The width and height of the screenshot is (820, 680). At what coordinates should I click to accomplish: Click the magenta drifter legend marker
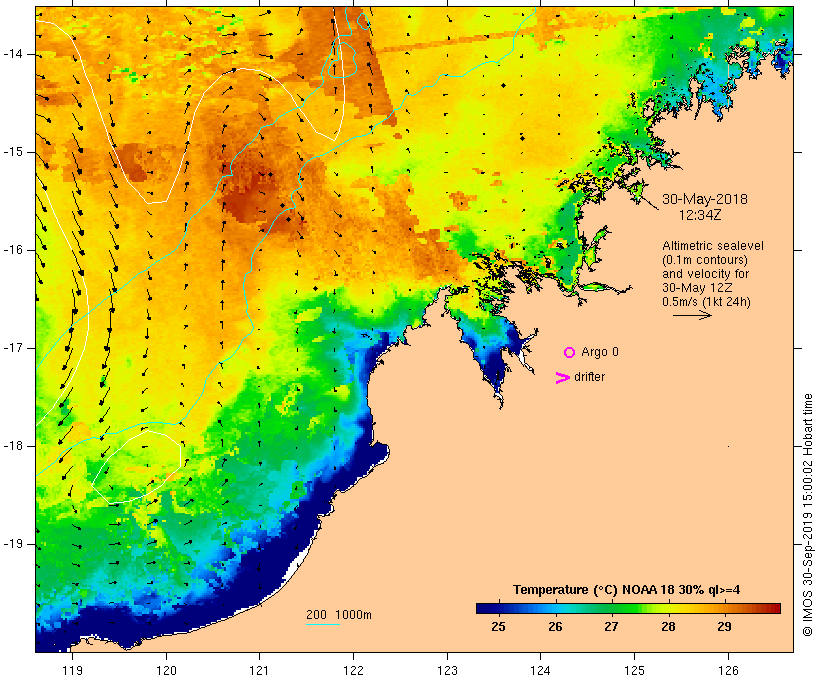coord(562,378)
